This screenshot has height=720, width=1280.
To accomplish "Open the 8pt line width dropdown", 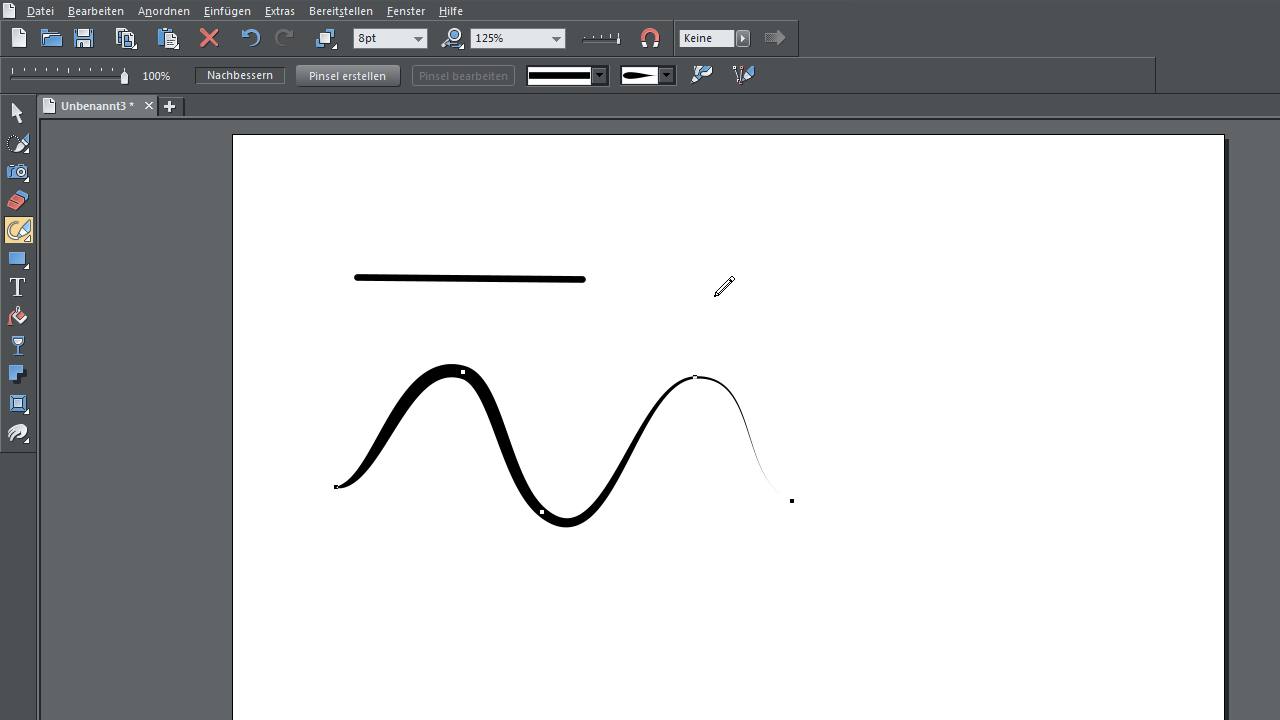I will click(418, 39).
